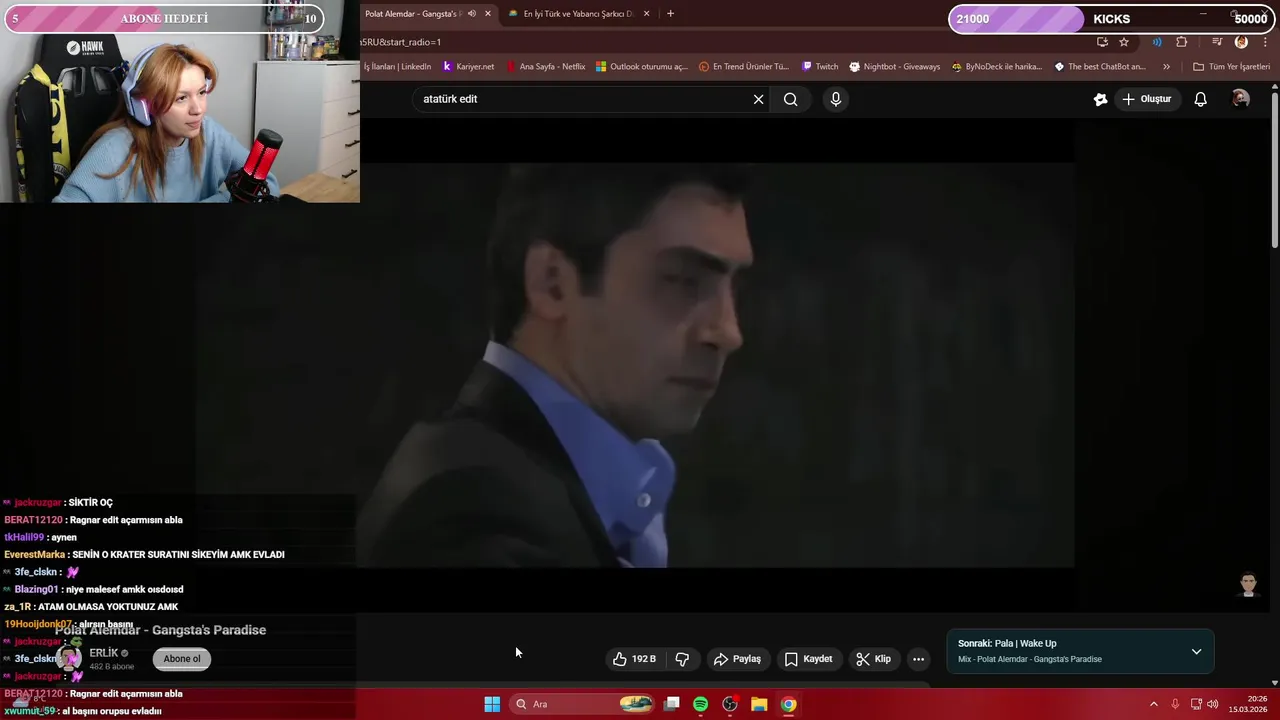Click the YouTube search magnifier button
This screenshot has width=1280, height=720.
[x=791, y=99]
